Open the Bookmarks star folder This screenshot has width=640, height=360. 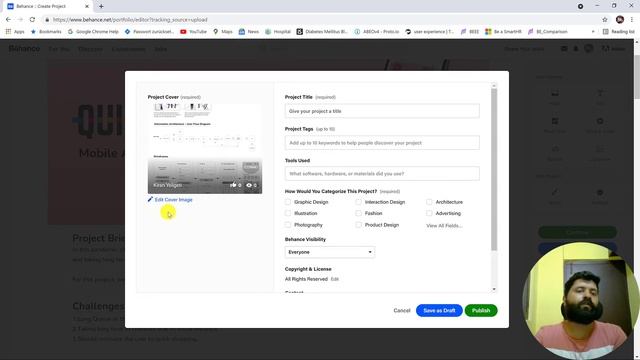pos(46,31)
